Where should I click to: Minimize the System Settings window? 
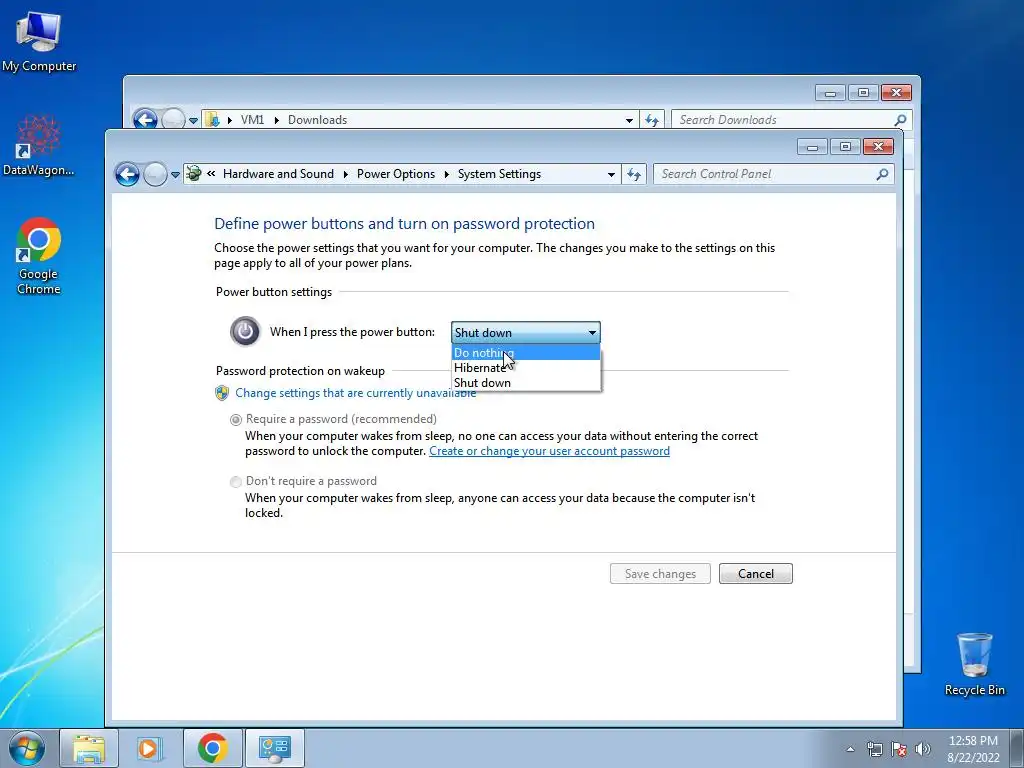click(x=812, y=147)
